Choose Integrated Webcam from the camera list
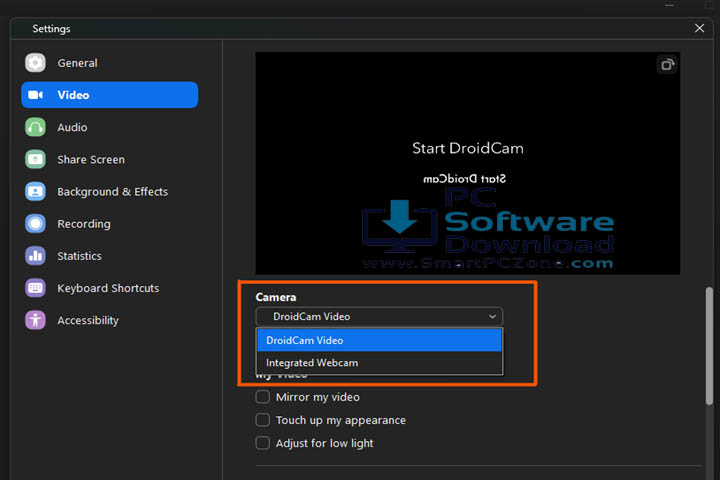This screenshot has height=480, width=720. click(379, 363)
